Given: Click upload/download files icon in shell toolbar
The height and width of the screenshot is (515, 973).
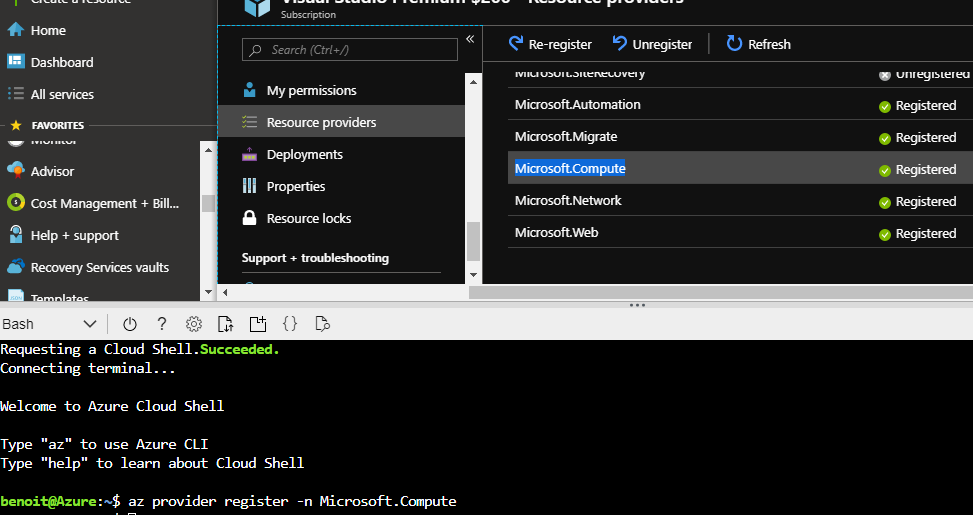Looking at the screenshot, I should click(226, 324).
